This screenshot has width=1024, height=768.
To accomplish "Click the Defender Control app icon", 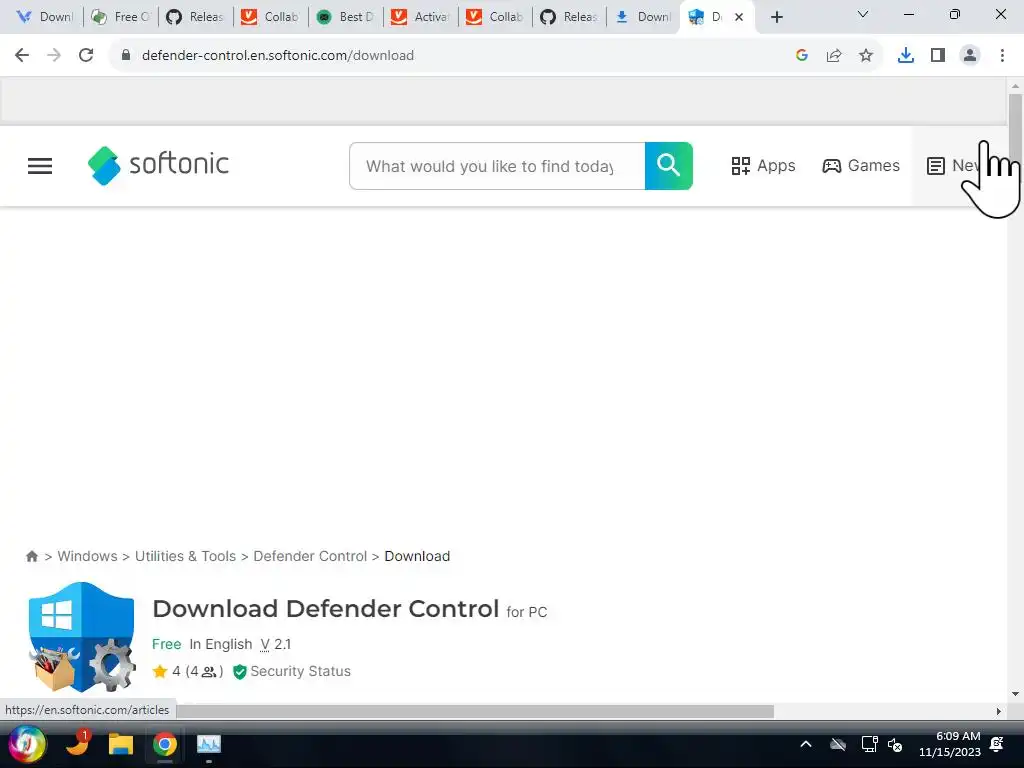I will 82,637.
